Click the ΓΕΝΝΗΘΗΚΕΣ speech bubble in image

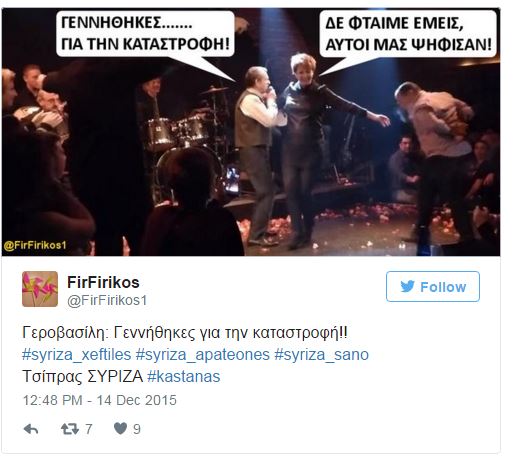(x=145, y=34)
